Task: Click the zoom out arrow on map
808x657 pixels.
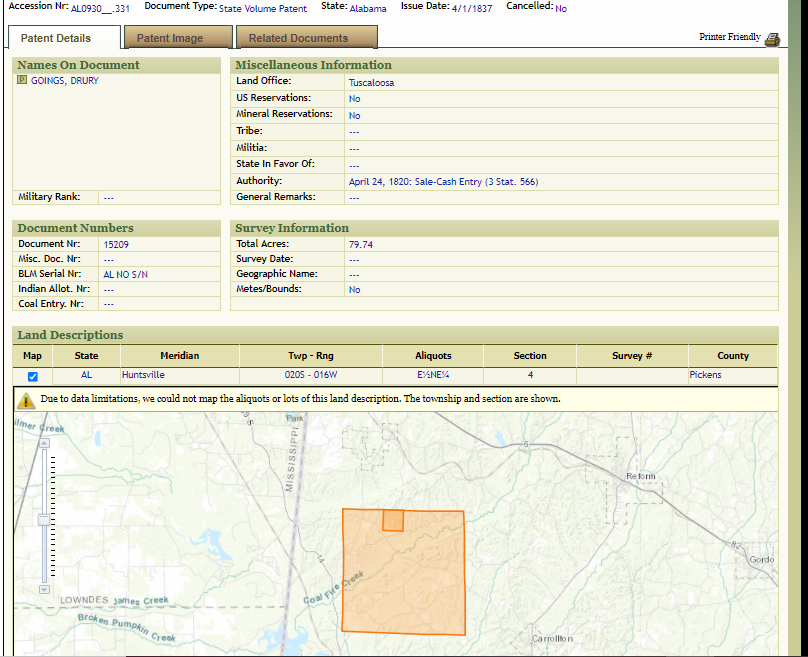Action: [44, 588]
